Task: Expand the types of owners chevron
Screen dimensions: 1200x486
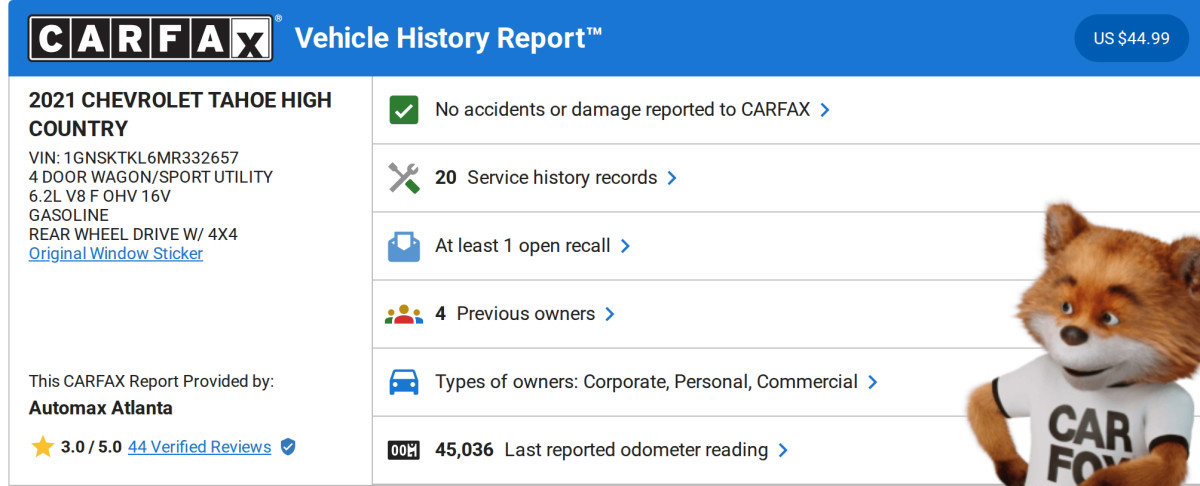Action: [x=873, y=382]
